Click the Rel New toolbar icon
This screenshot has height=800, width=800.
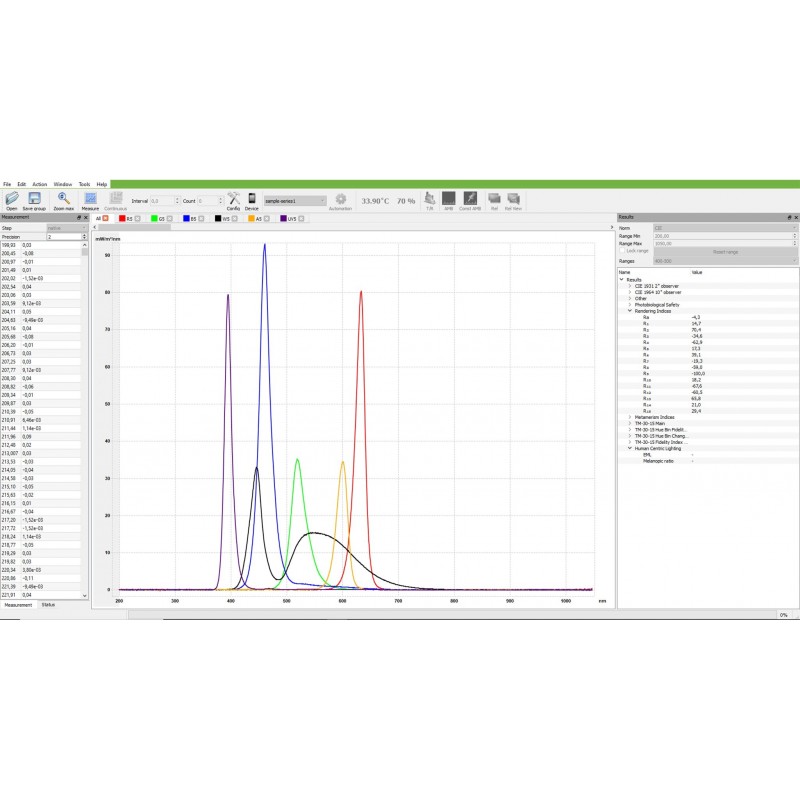tap(514, 199)
